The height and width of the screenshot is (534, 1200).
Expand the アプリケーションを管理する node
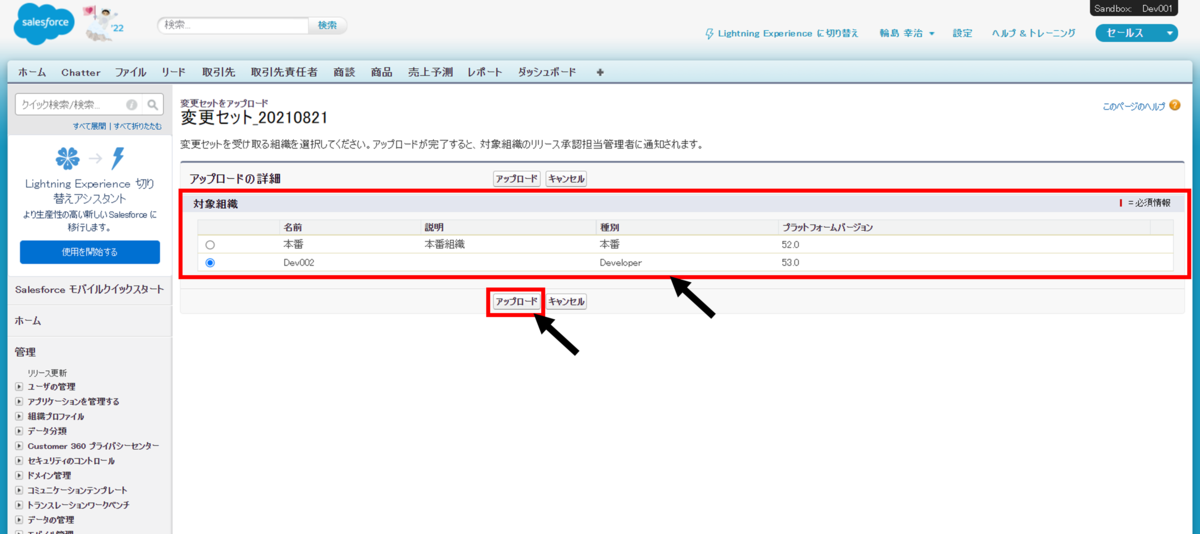click(19, 402)
